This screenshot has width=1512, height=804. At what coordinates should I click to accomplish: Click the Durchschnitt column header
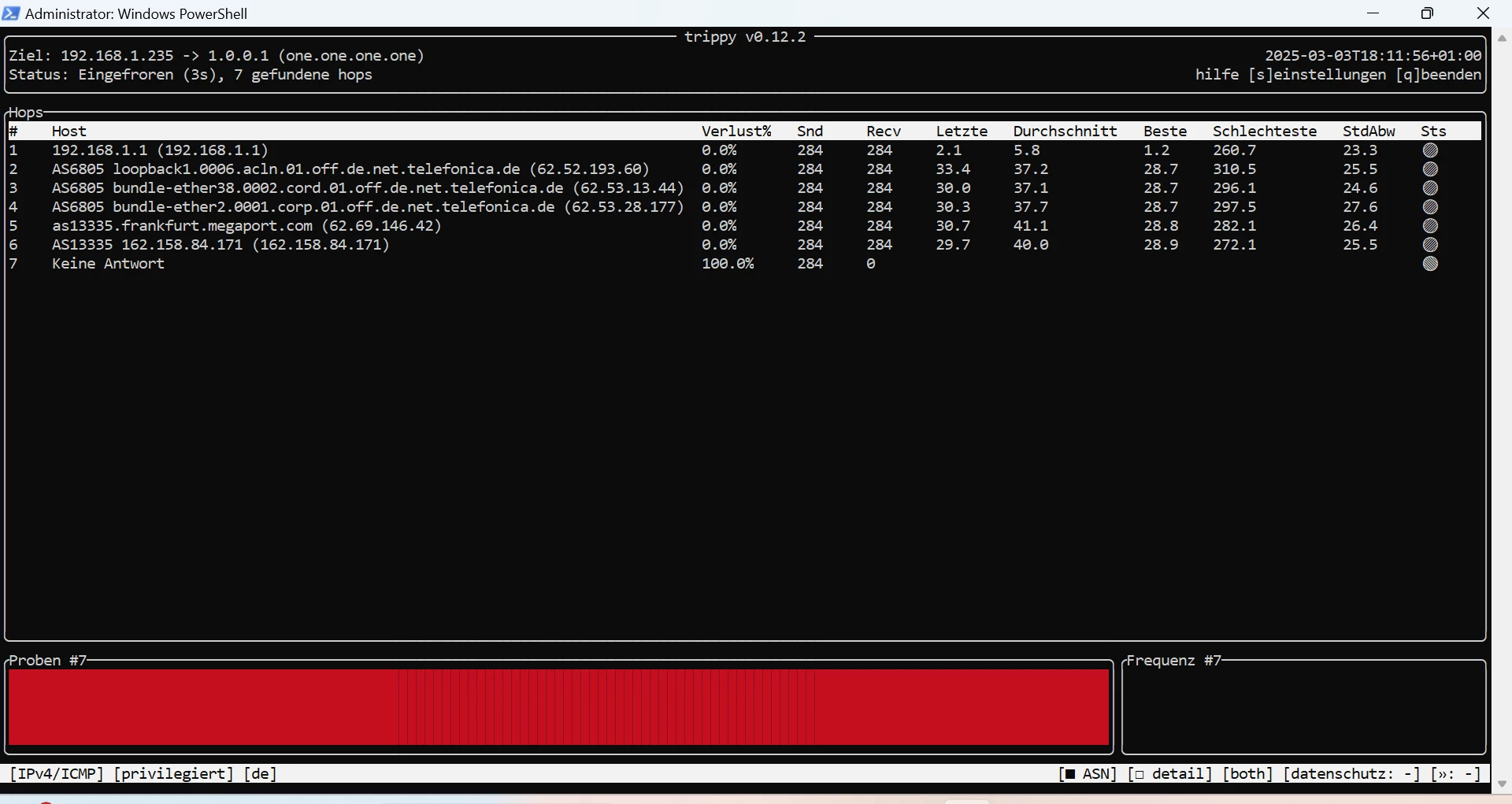1065,132
